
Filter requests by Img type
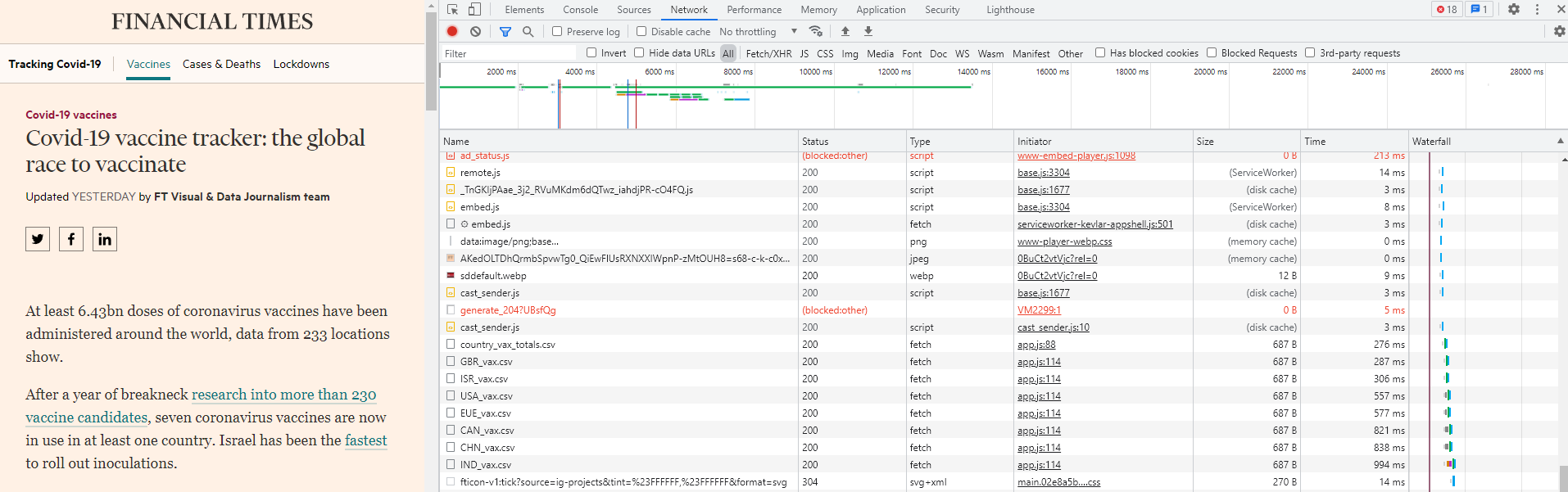[850, 54]
